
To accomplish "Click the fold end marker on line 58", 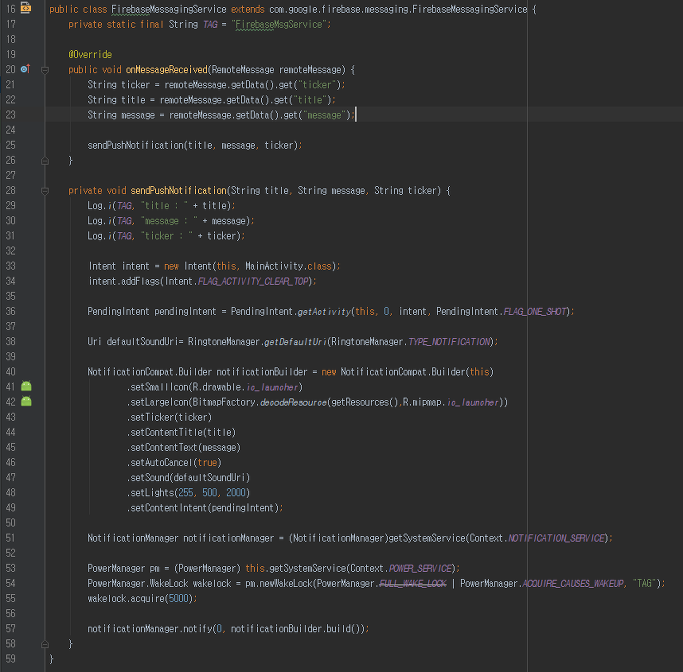I will (x=44, y=644).
